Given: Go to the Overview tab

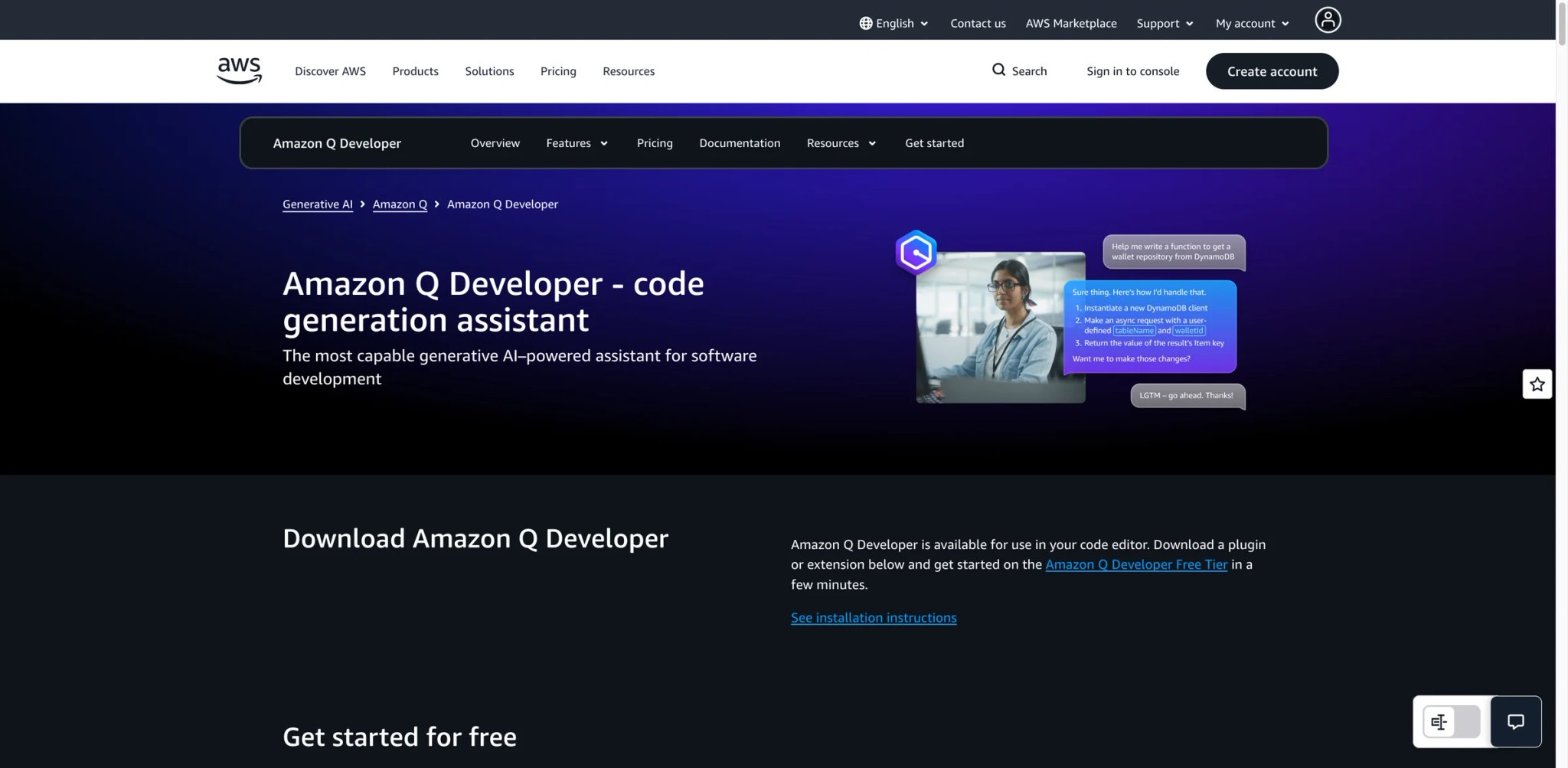Looking at the screenshot, I should tap(495, 143).
